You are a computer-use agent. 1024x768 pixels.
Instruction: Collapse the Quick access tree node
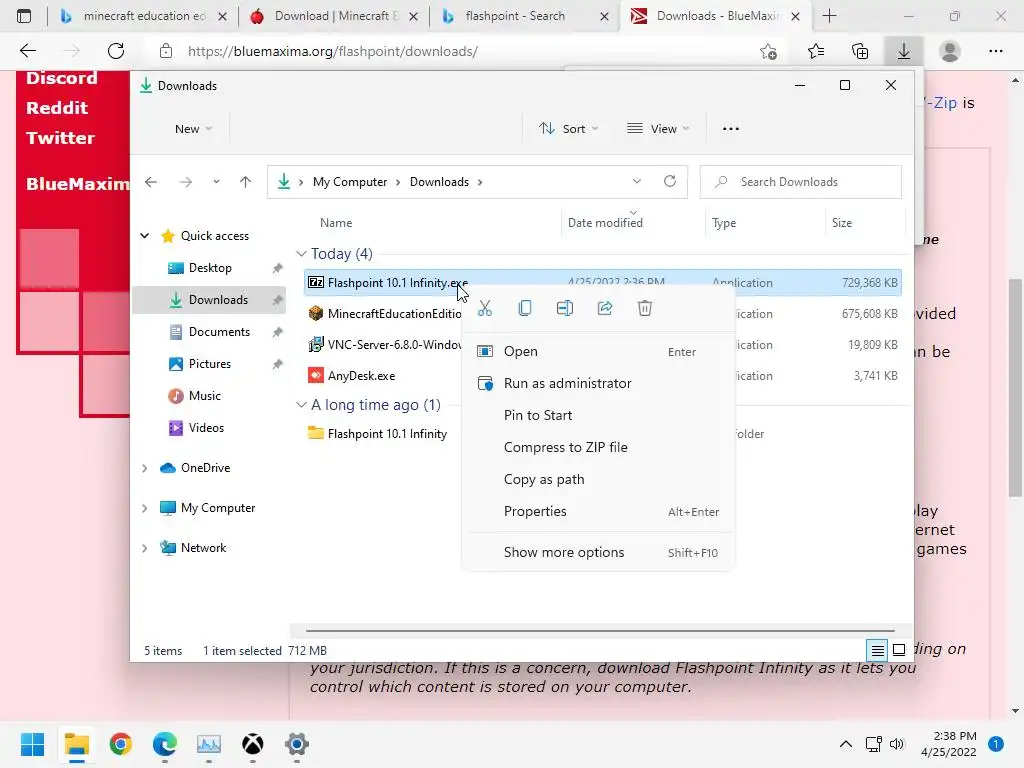(145, 236)
